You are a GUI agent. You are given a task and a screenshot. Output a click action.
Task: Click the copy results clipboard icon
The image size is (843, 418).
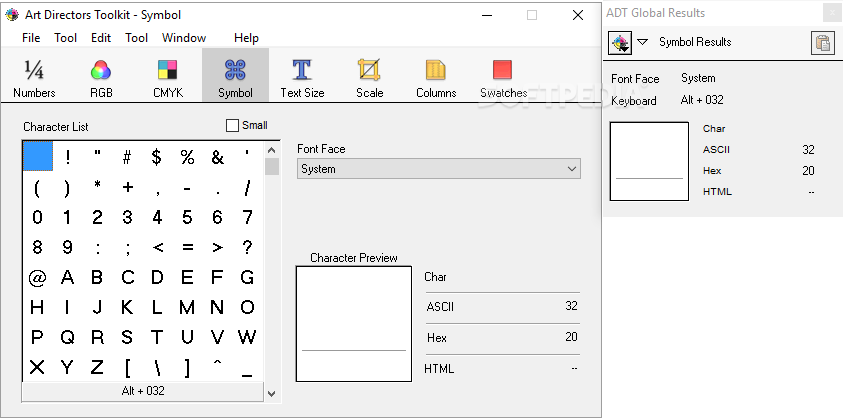(823, 42)
